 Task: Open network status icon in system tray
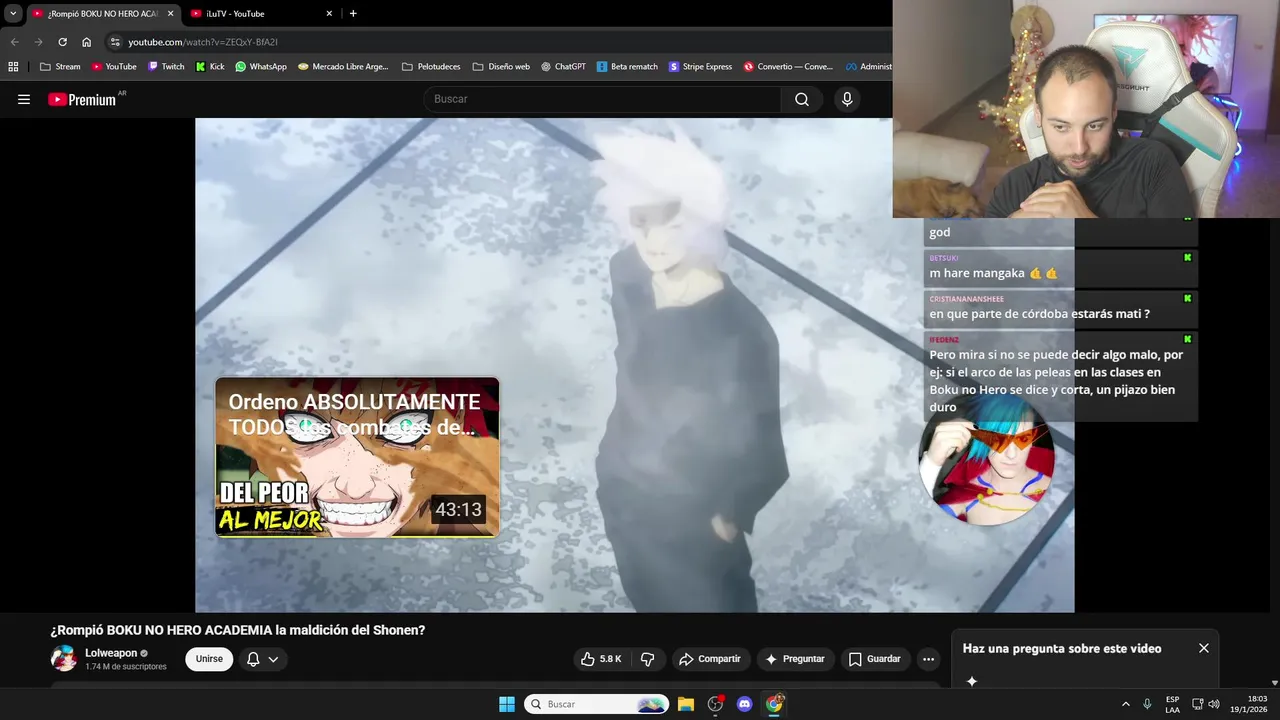[1198, 704]
